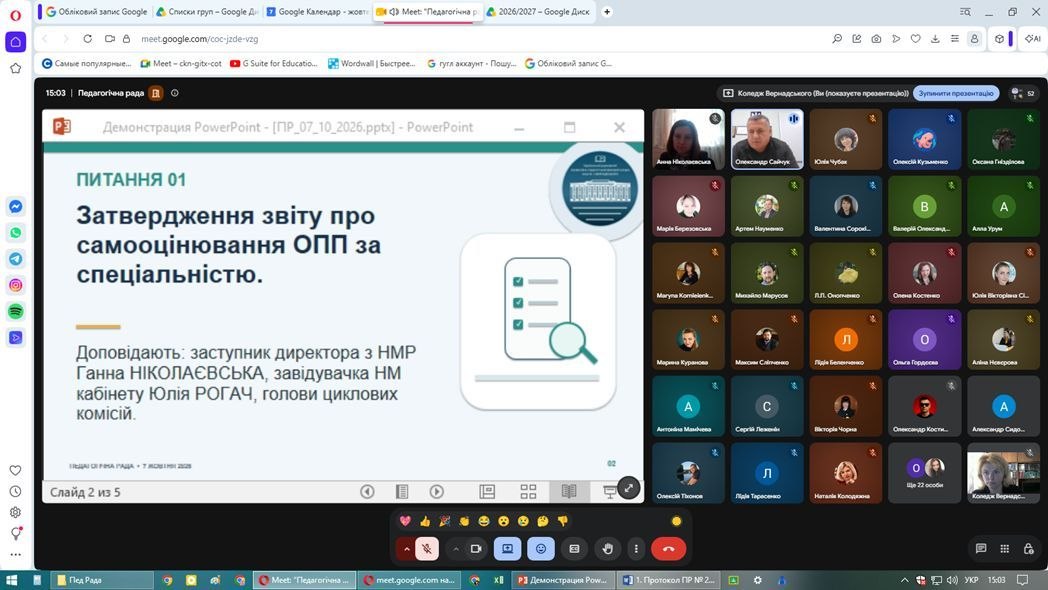Send thumbs-down reaction in Meet
Screen dimensions: 1048x590
click(563, 521)
